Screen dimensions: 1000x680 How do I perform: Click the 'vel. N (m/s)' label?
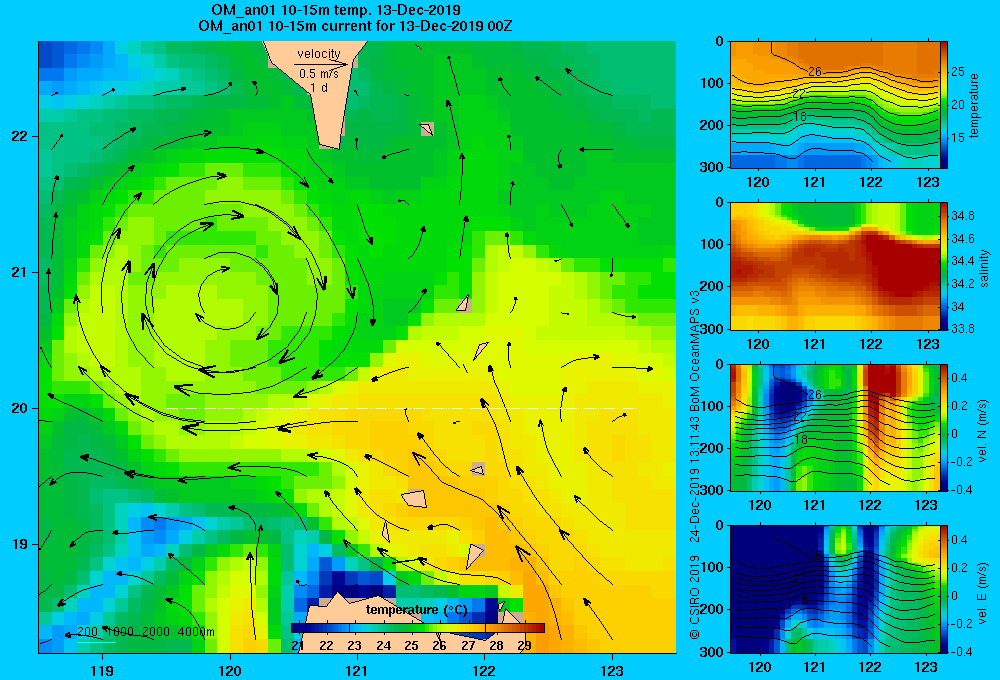click(983, 431)
